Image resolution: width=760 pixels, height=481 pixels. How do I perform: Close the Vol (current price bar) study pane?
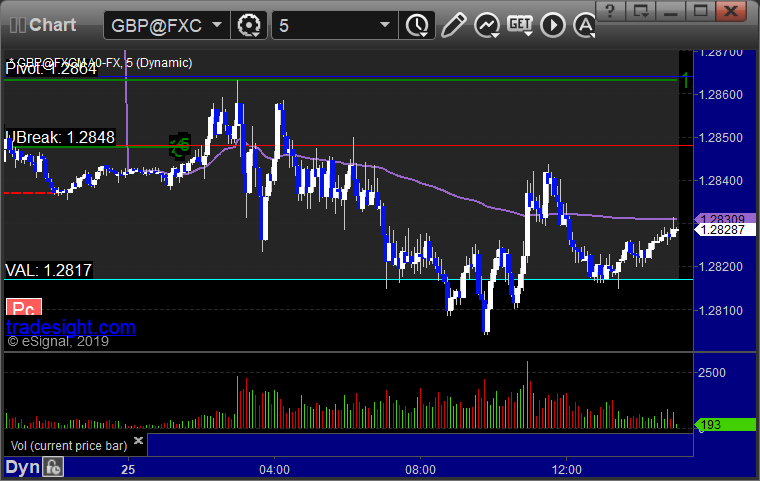pyautogui.click(x=138, y=440)
